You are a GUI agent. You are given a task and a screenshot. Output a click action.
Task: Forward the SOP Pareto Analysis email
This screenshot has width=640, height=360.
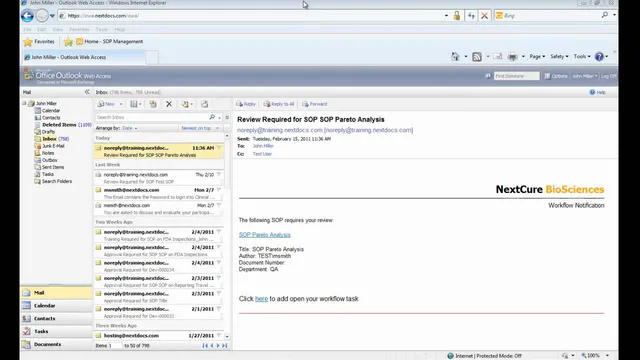click(x=314, y=104)
